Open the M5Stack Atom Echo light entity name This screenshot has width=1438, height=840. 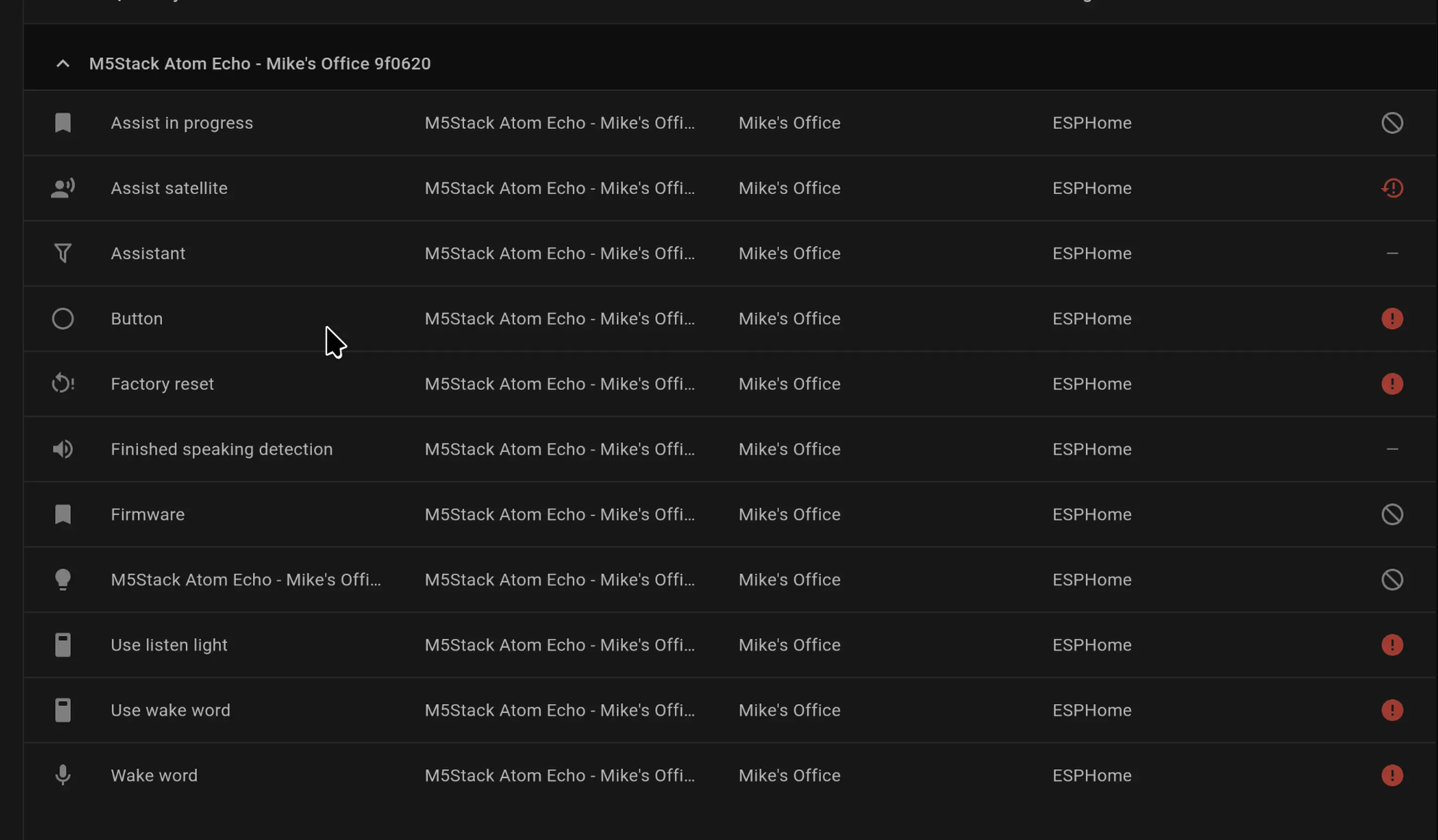click(x=245, y=580)
